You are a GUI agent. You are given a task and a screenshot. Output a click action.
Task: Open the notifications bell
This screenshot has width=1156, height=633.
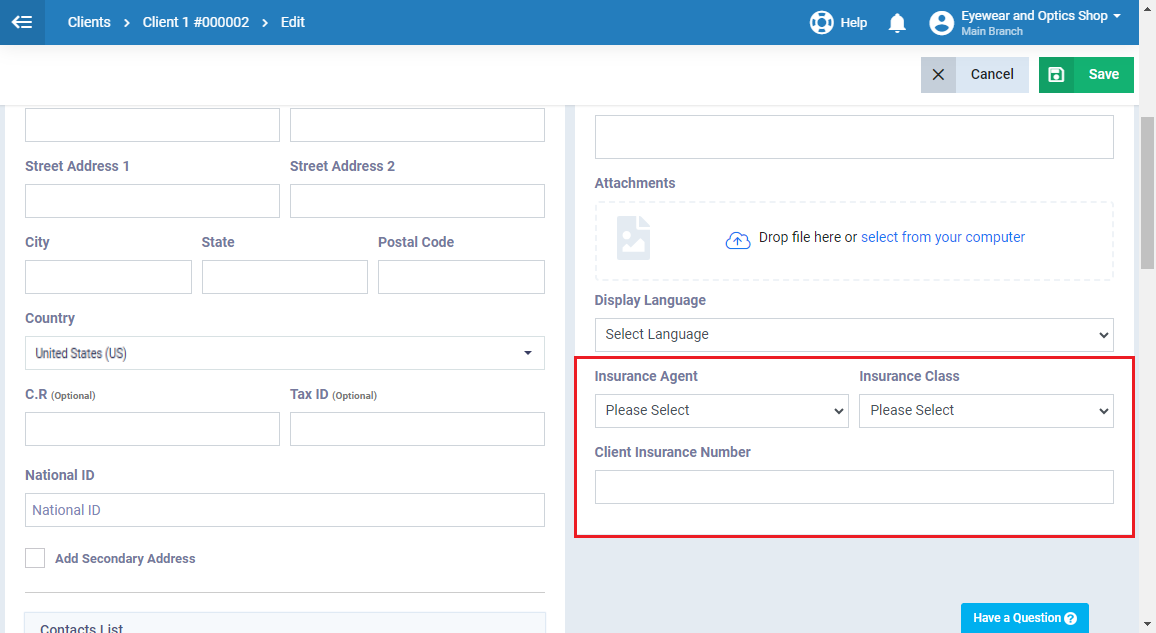click(897, 22)
